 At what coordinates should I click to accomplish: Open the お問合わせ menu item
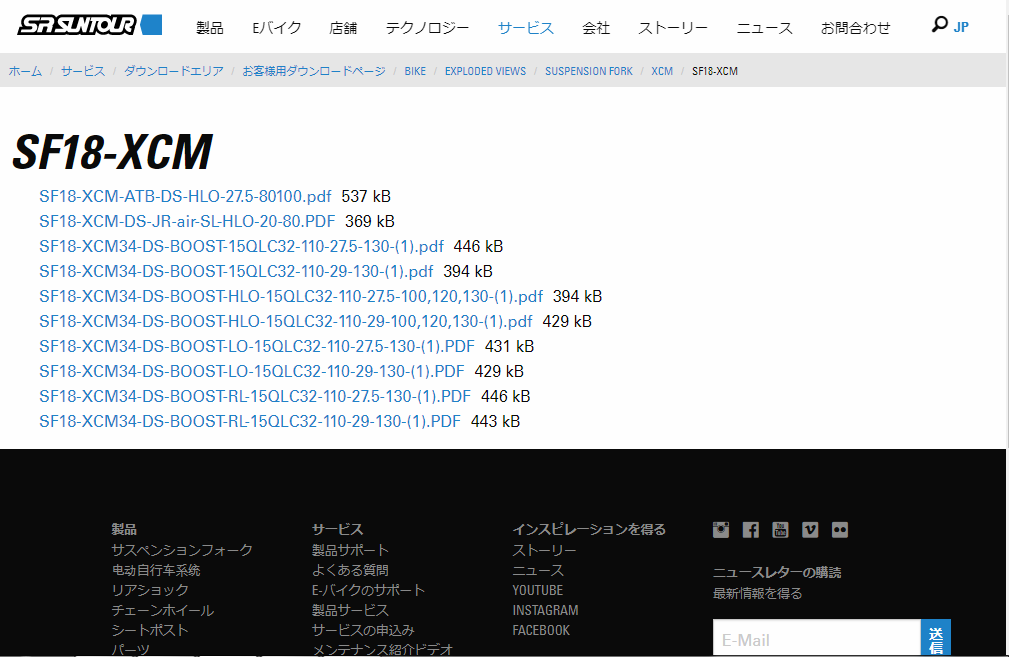(856, 28)
